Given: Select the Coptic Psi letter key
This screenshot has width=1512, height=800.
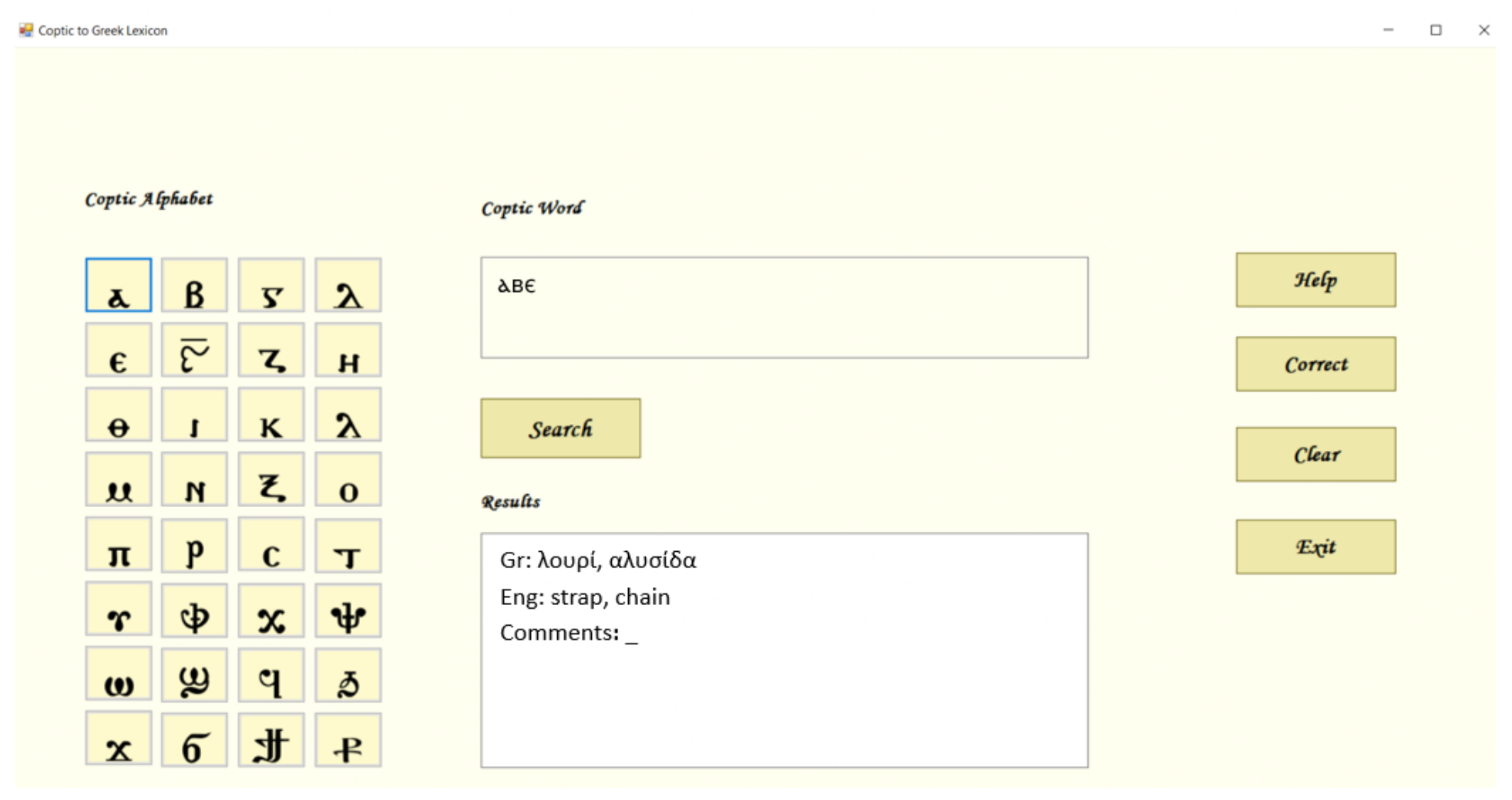Looking at the screenshot, I should point(348,610).
